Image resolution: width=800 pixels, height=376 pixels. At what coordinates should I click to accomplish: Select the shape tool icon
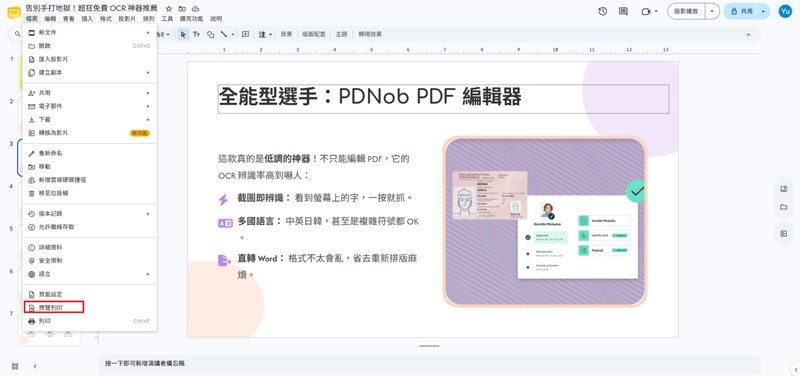click(210, 34)
